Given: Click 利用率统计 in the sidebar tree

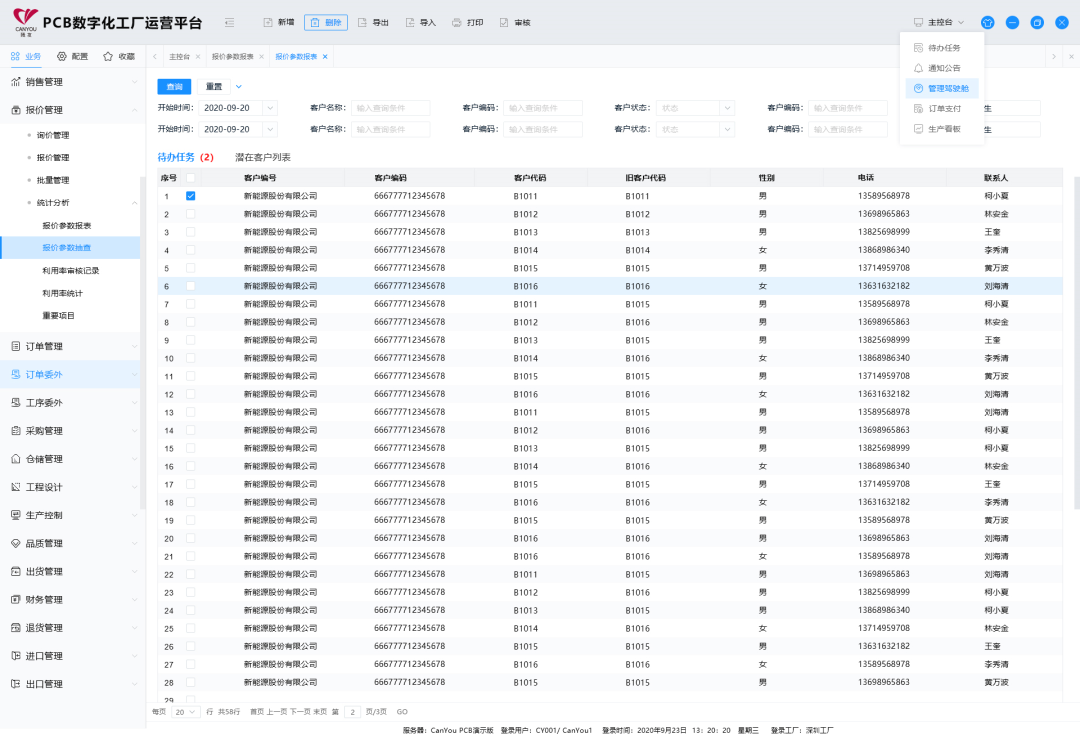Looking at the screenshot, I should [62, 293].
